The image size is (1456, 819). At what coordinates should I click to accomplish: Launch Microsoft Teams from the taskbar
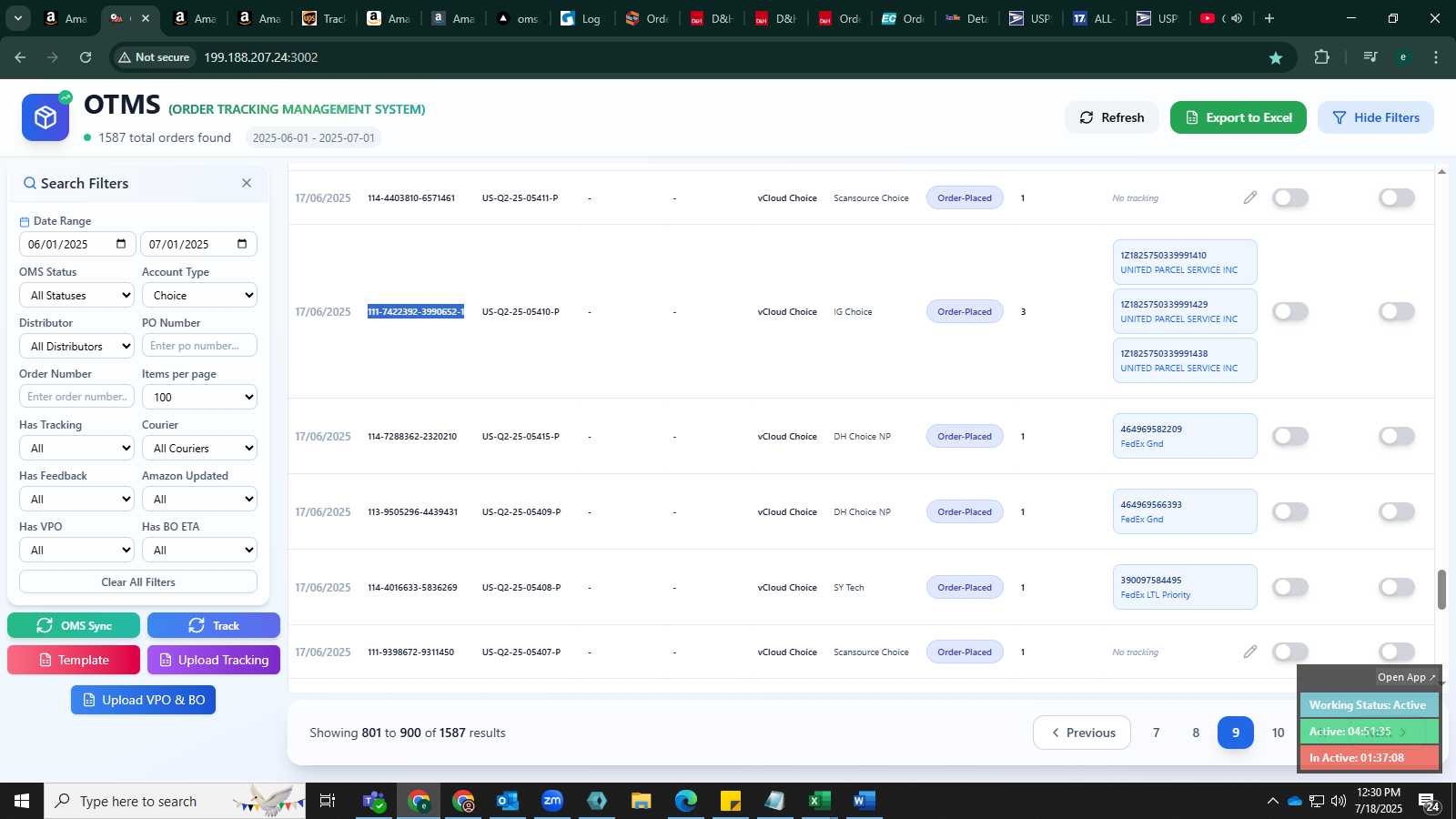click(373, 801)
